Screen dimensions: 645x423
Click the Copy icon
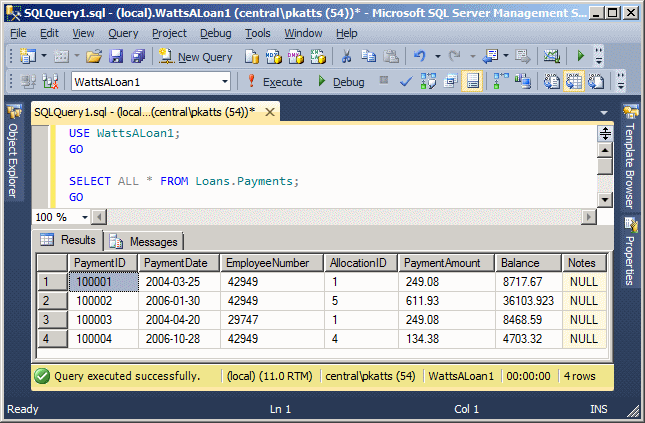pyautogui.click(x=369, y=56)
